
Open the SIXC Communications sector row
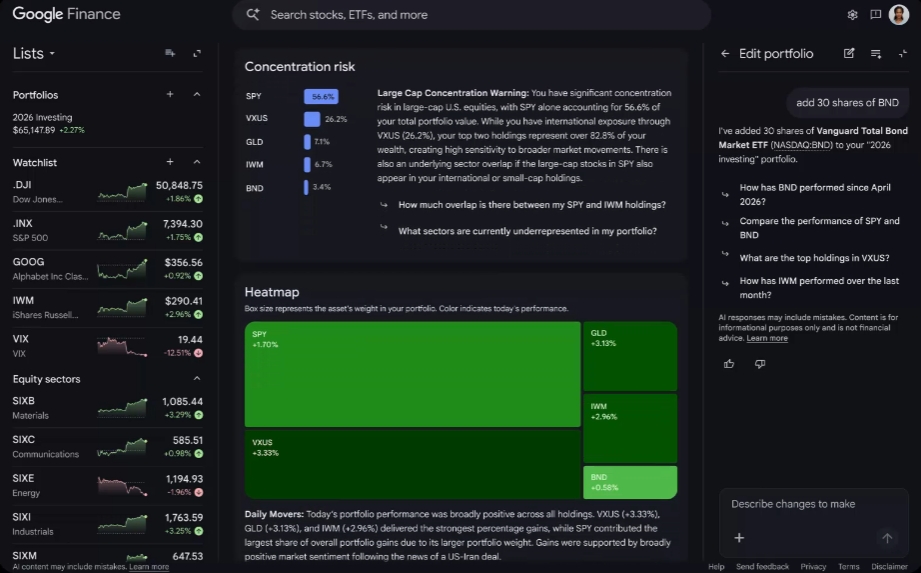coord(107,446)
